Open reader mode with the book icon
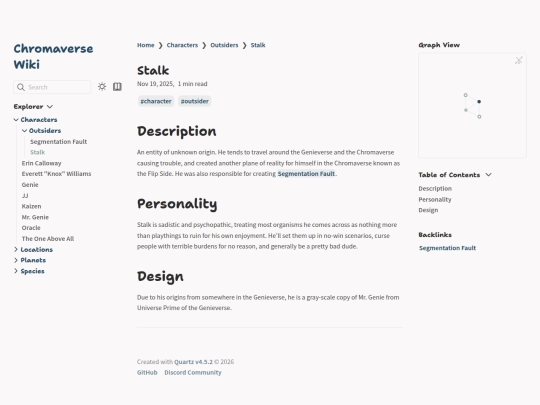This screenshot has height=405, width=540. (117, 86)
